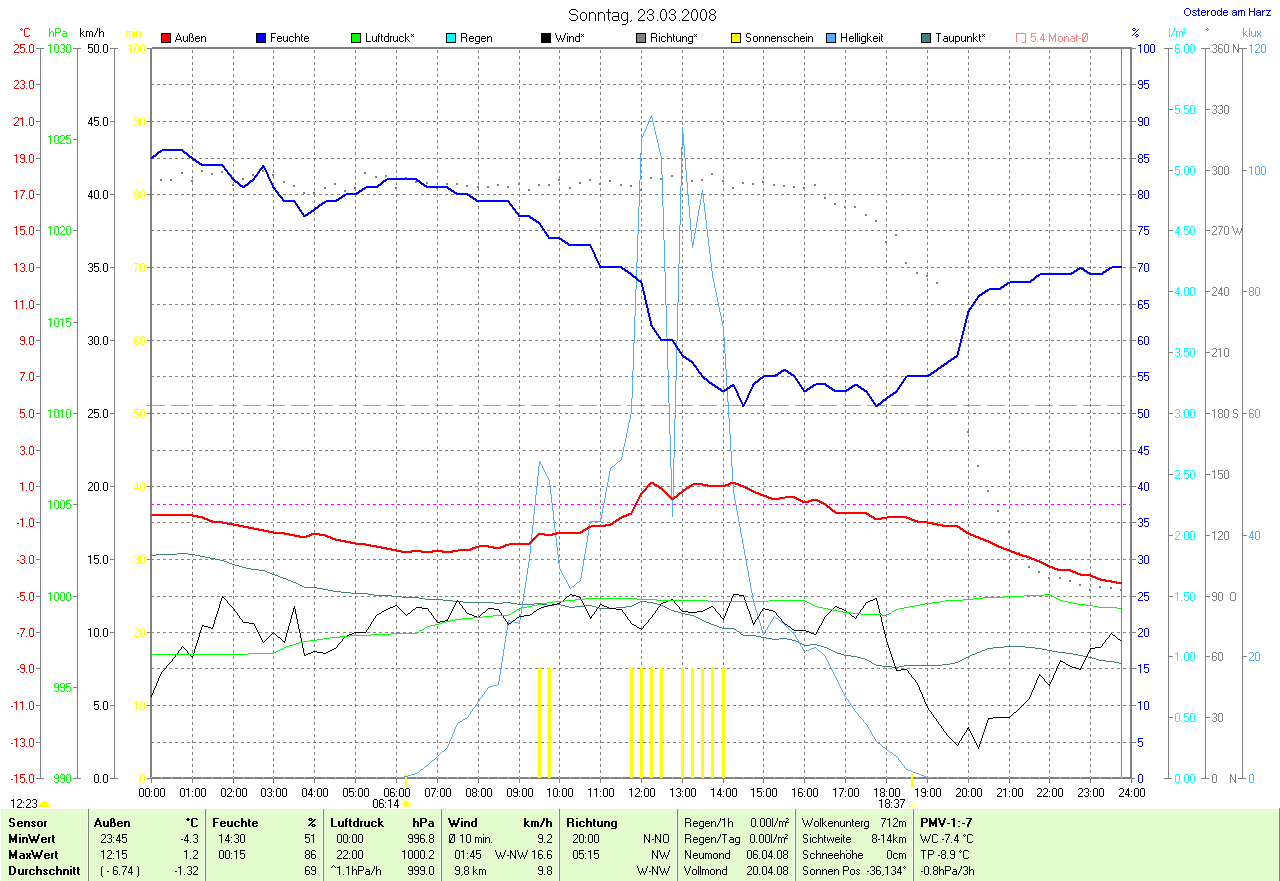Click the blue Feuchte legend square
1280x881 pixels.
pos(262,38)
